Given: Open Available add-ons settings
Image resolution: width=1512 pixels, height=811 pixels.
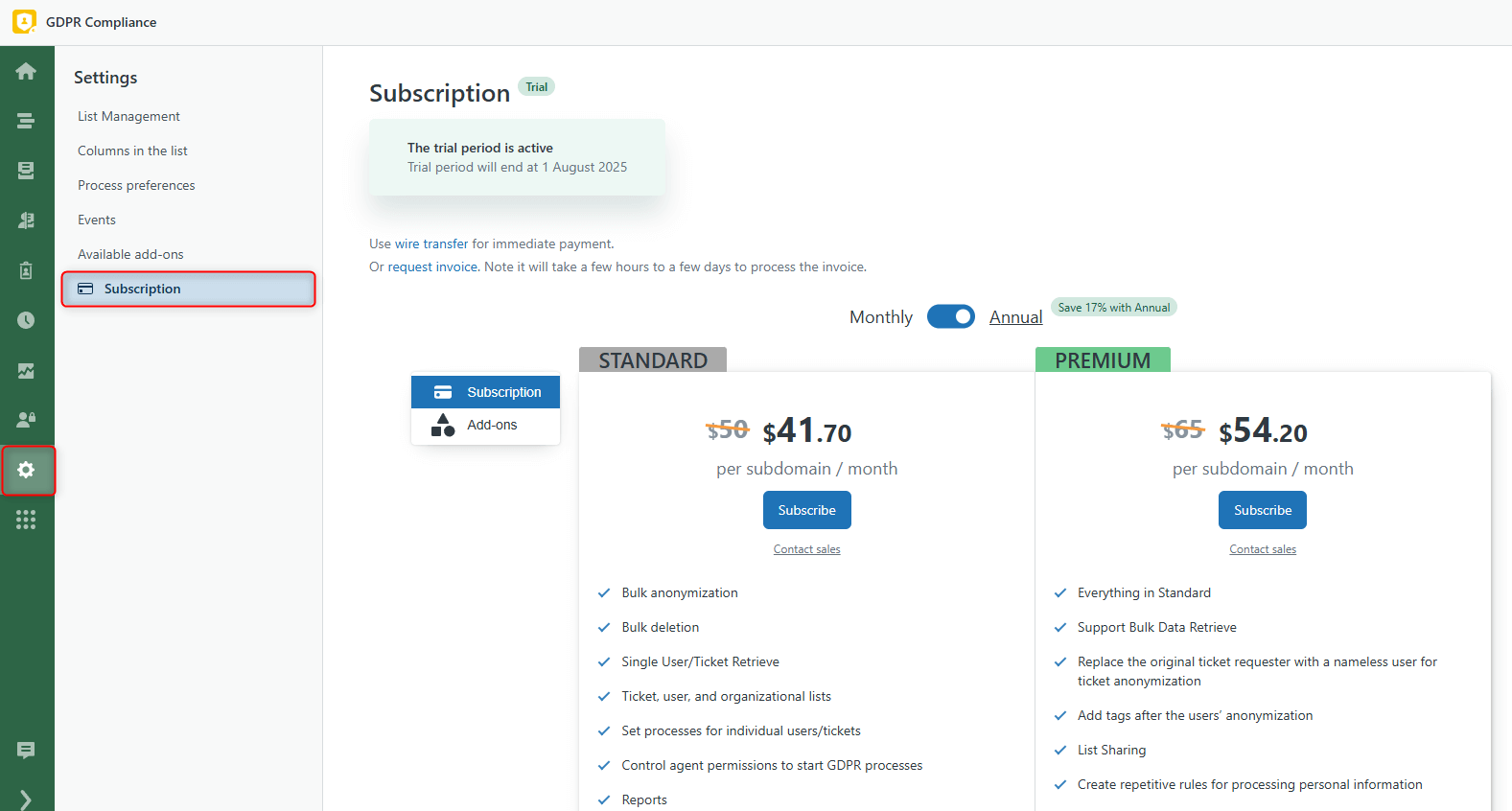Looking at the screenshot, I should point(130,254).
